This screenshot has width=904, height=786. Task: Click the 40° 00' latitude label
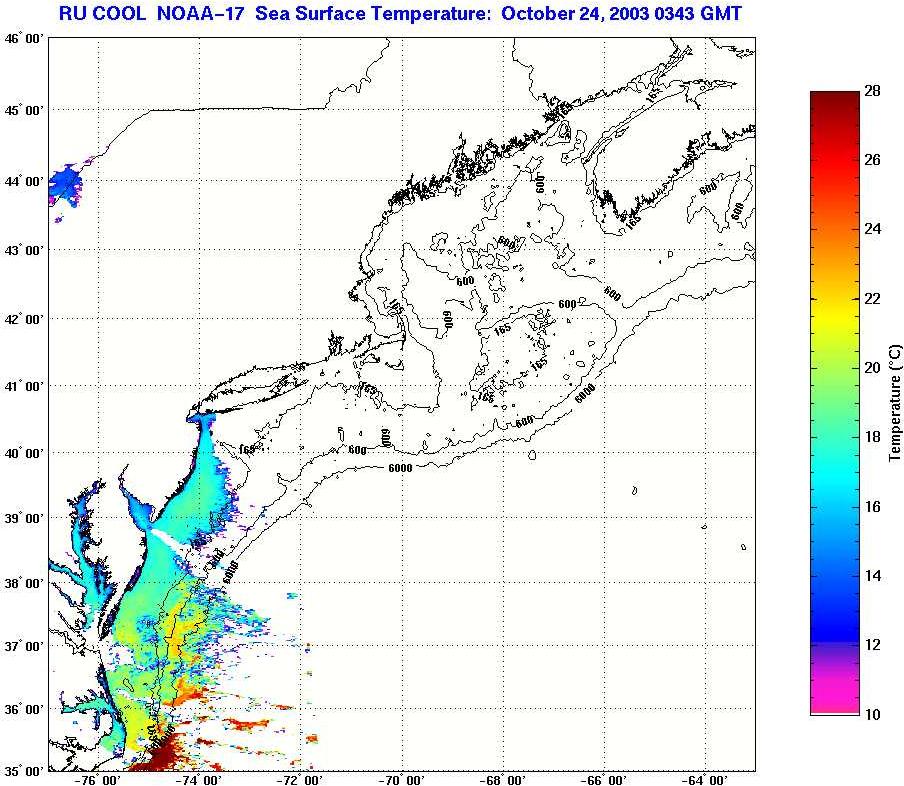[25, 454]
